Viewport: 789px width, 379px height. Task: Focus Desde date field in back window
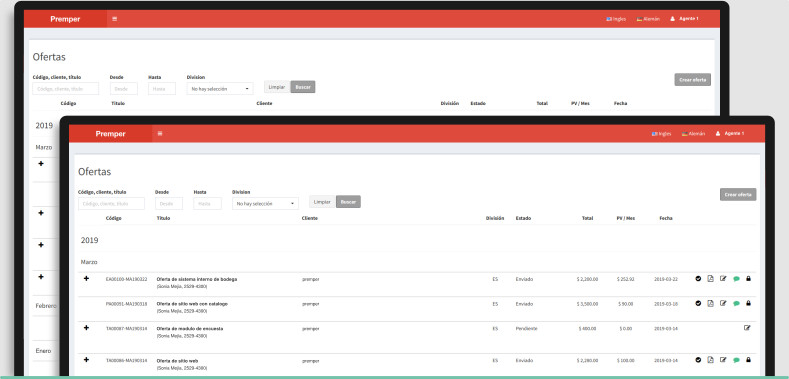pyautogui.click(x=124, y=89)
